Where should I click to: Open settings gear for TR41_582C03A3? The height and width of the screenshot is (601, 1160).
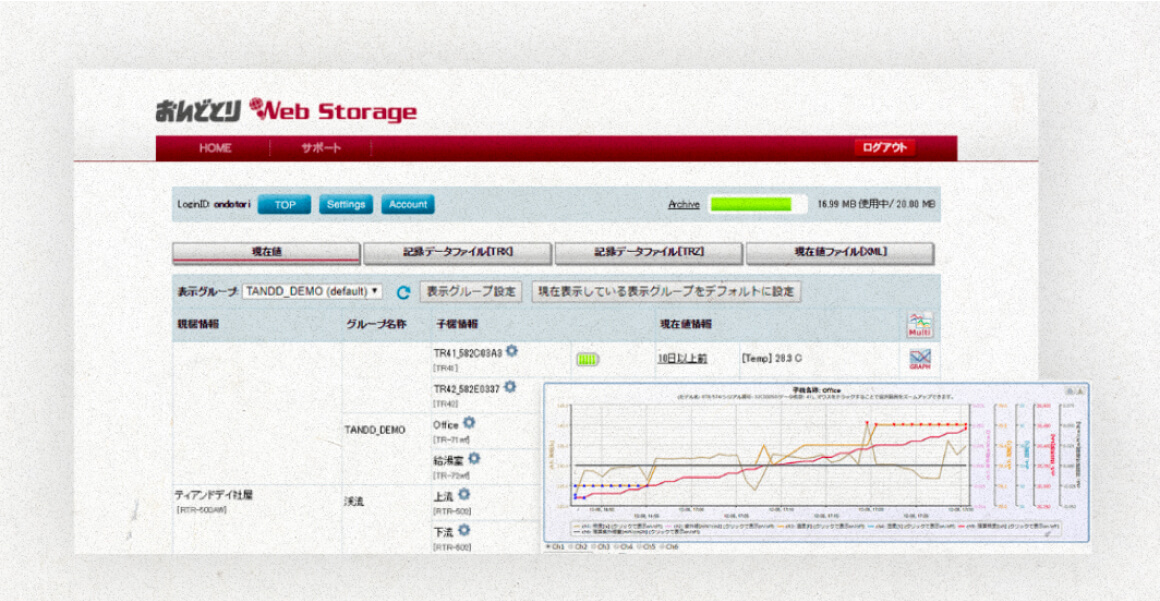tap(511, 352)
